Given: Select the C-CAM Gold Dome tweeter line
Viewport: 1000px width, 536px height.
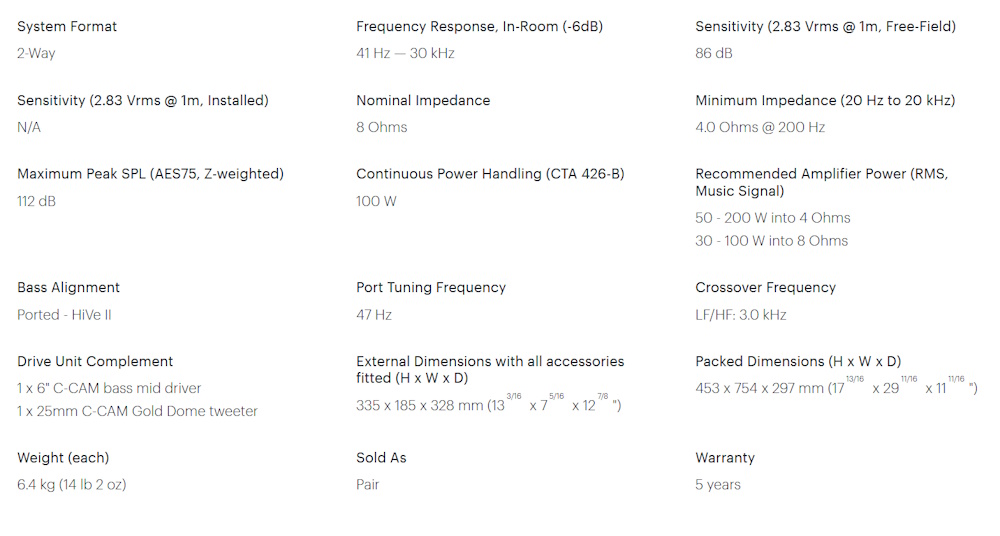Looking at the screenshot, I should (x=137, y=411).
